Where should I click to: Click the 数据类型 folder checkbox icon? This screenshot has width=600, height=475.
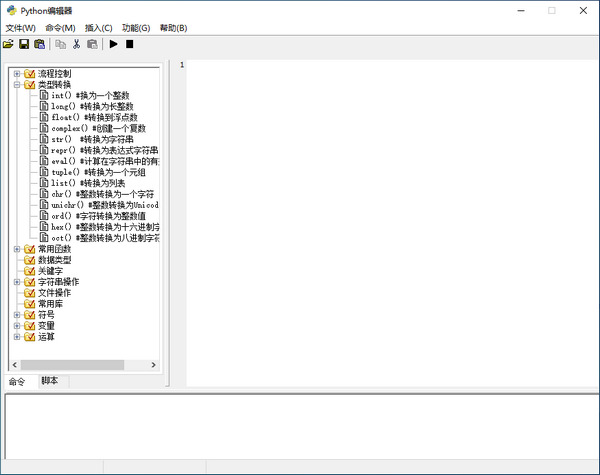(x=29, y=260)
